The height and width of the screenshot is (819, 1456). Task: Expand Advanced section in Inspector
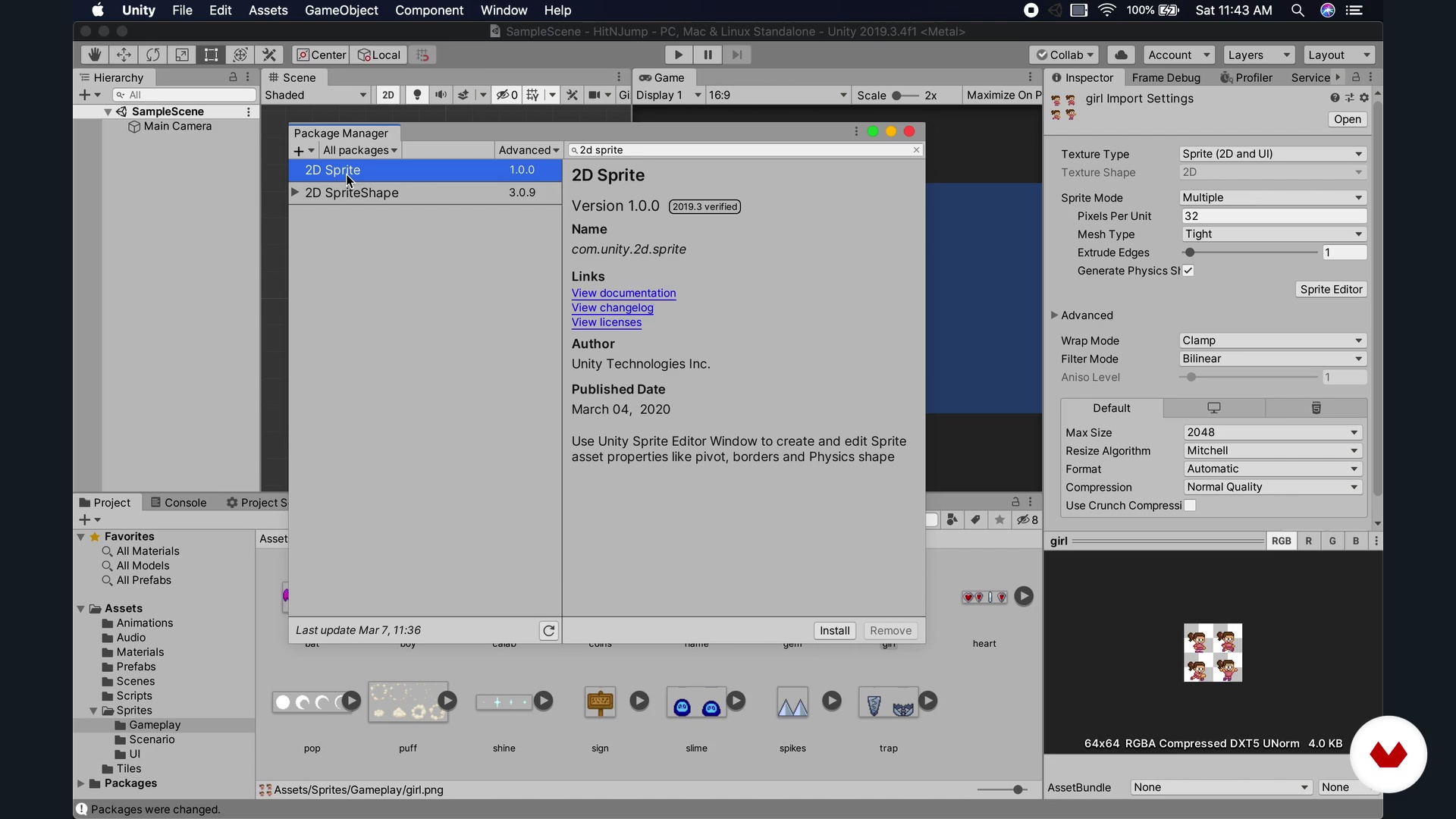pos(1054,315)
